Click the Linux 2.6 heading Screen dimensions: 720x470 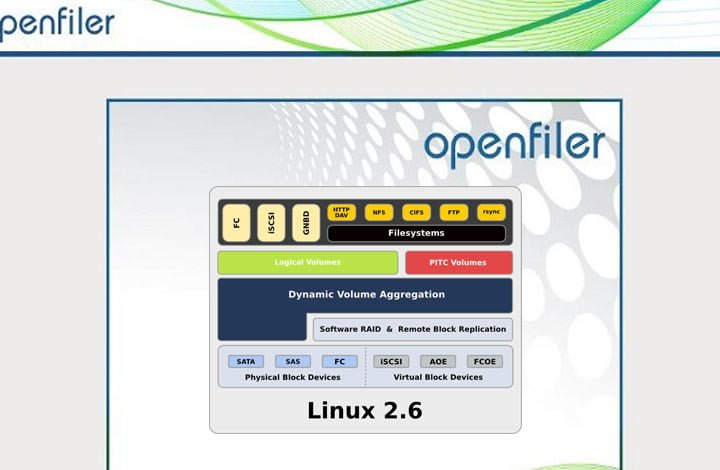pyautogui.click(x=365, y=410)
